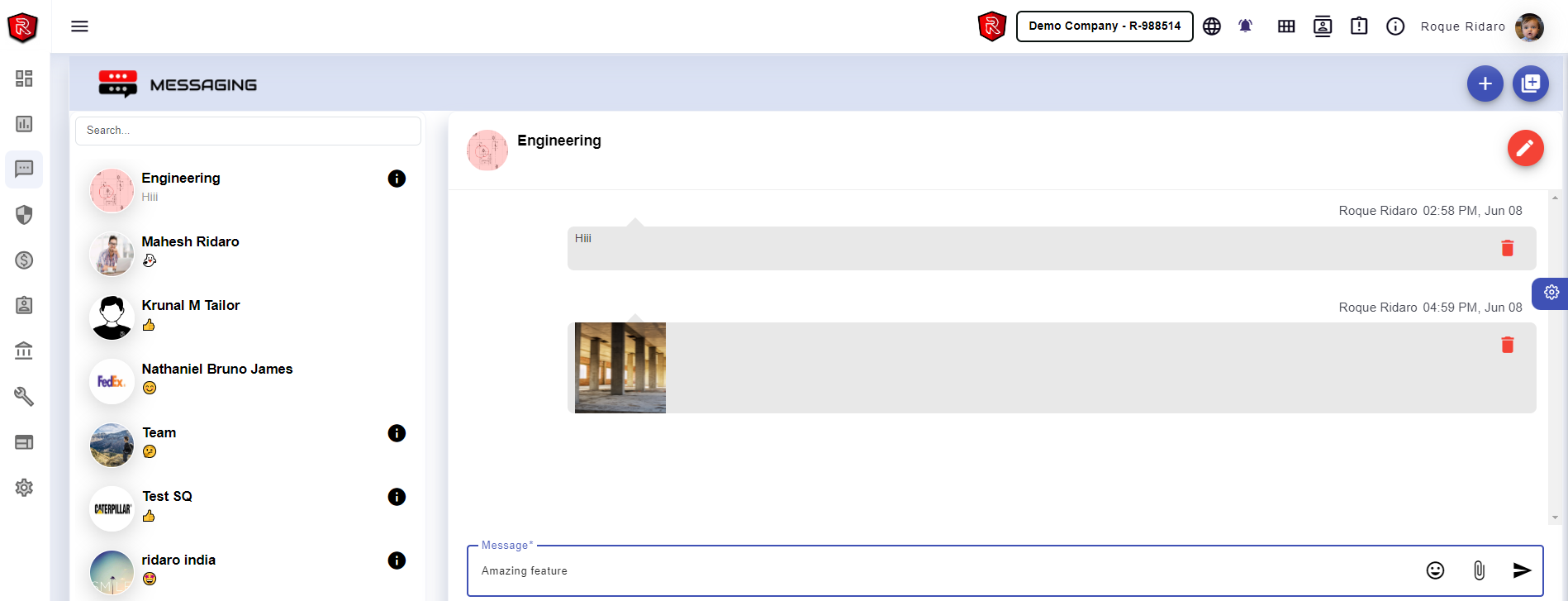Open the emoji picker in message box
This screenshot has height=601, width=1568.
click(x=1435, y=570)
